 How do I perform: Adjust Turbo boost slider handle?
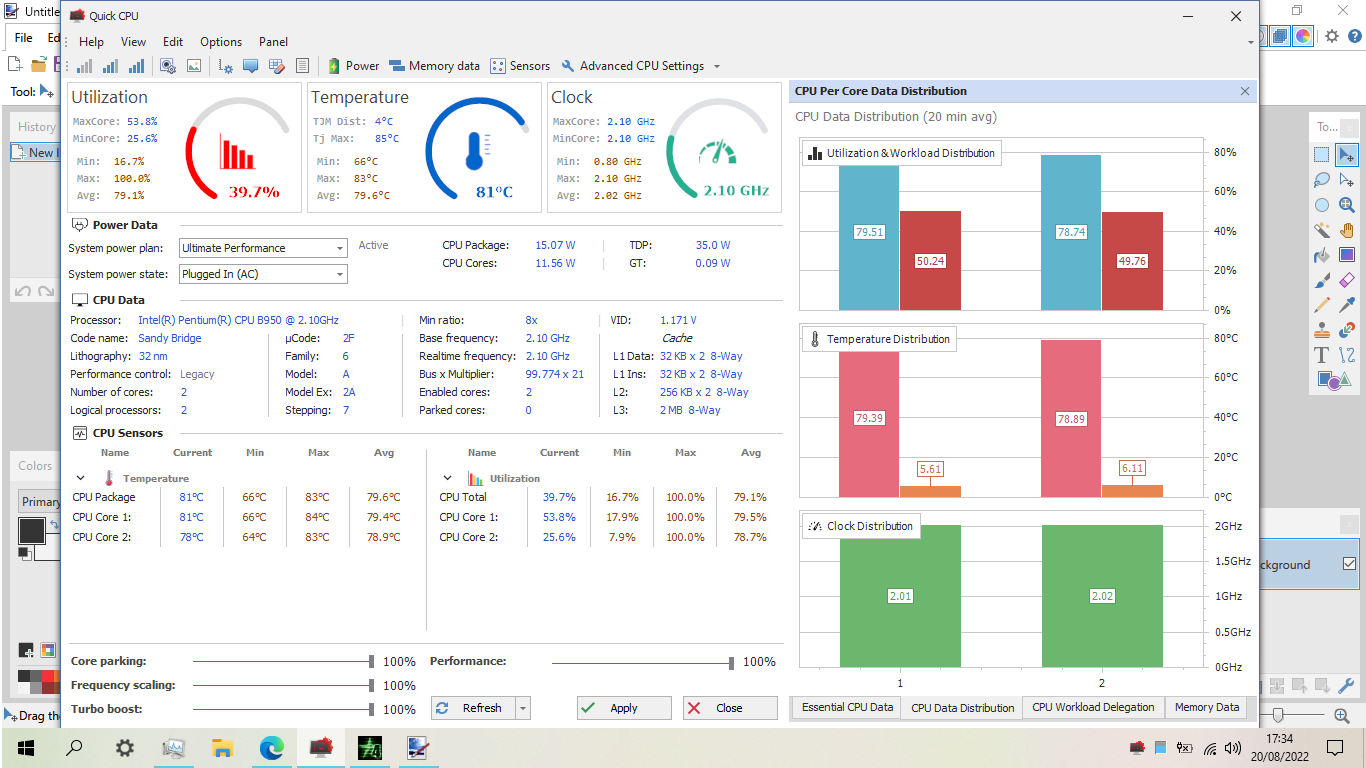(x=371, y=710)
